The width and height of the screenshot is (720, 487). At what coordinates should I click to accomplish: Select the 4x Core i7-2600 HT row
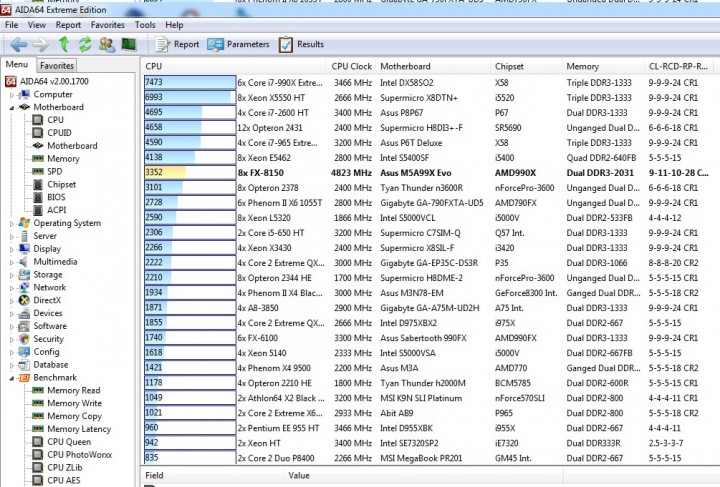[429, 112]
